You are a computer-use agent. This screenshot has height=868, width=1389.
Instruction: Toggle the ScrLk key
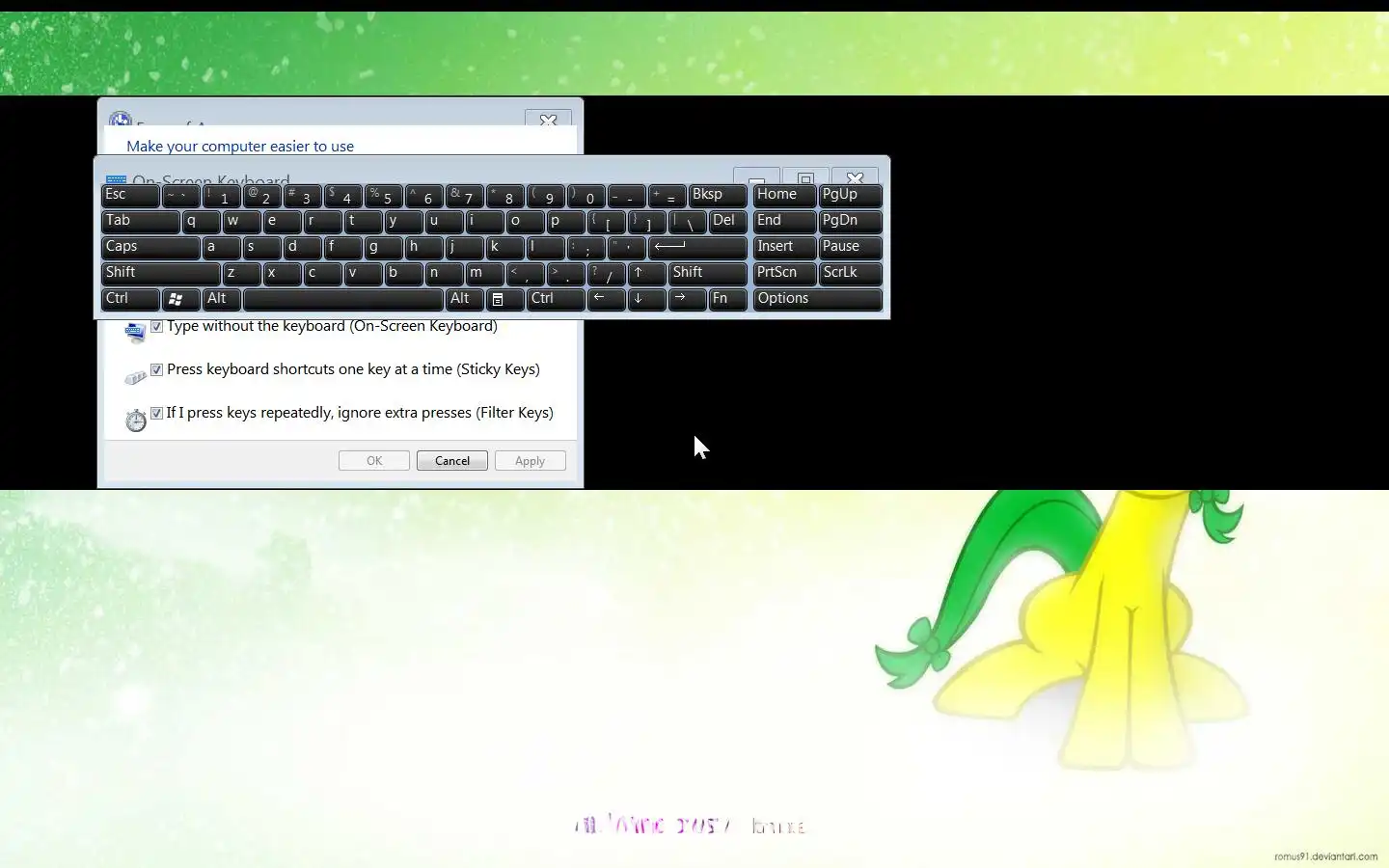click(850, 274)
